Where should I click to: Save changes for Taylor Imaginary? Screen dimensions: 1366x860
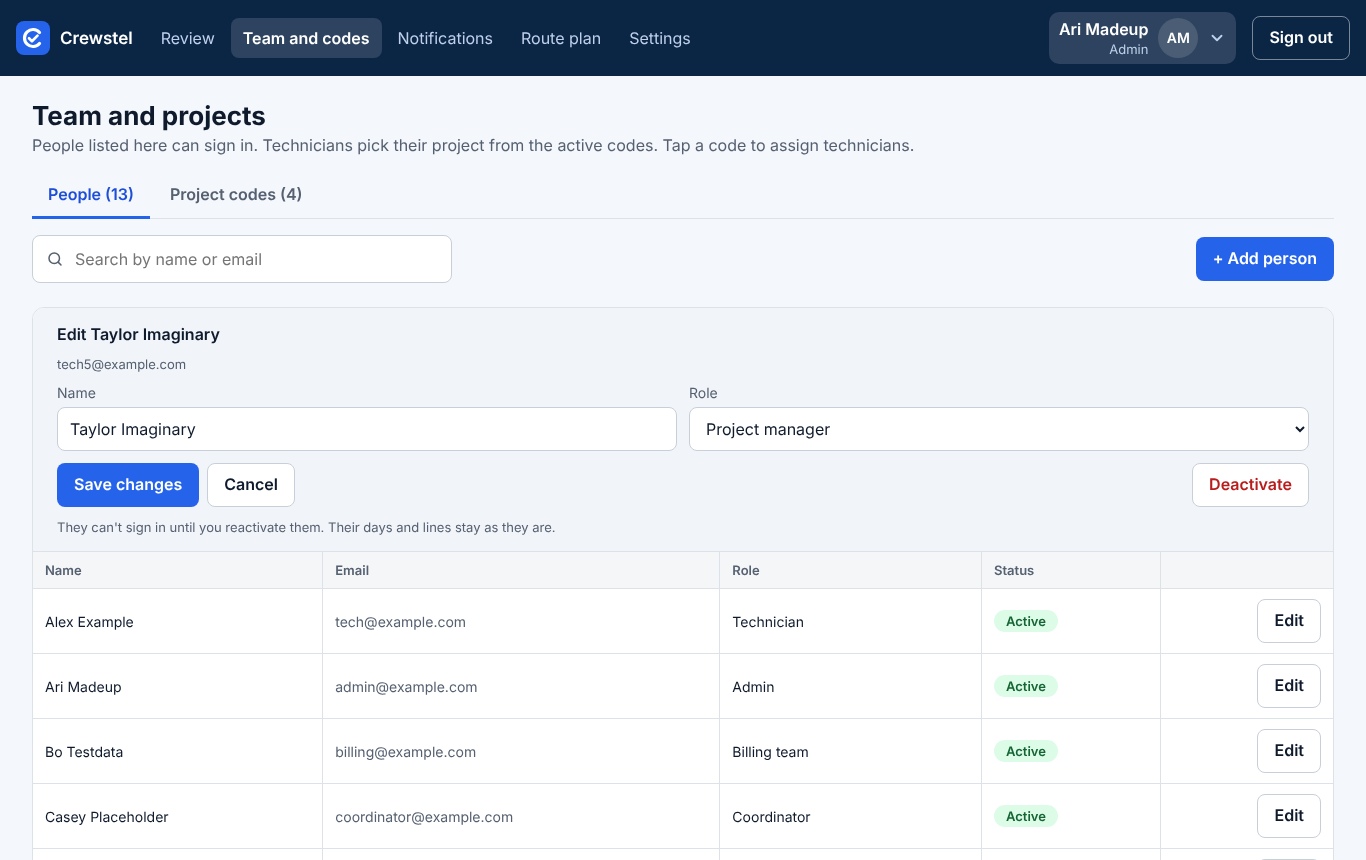click(x=128, y=485)
